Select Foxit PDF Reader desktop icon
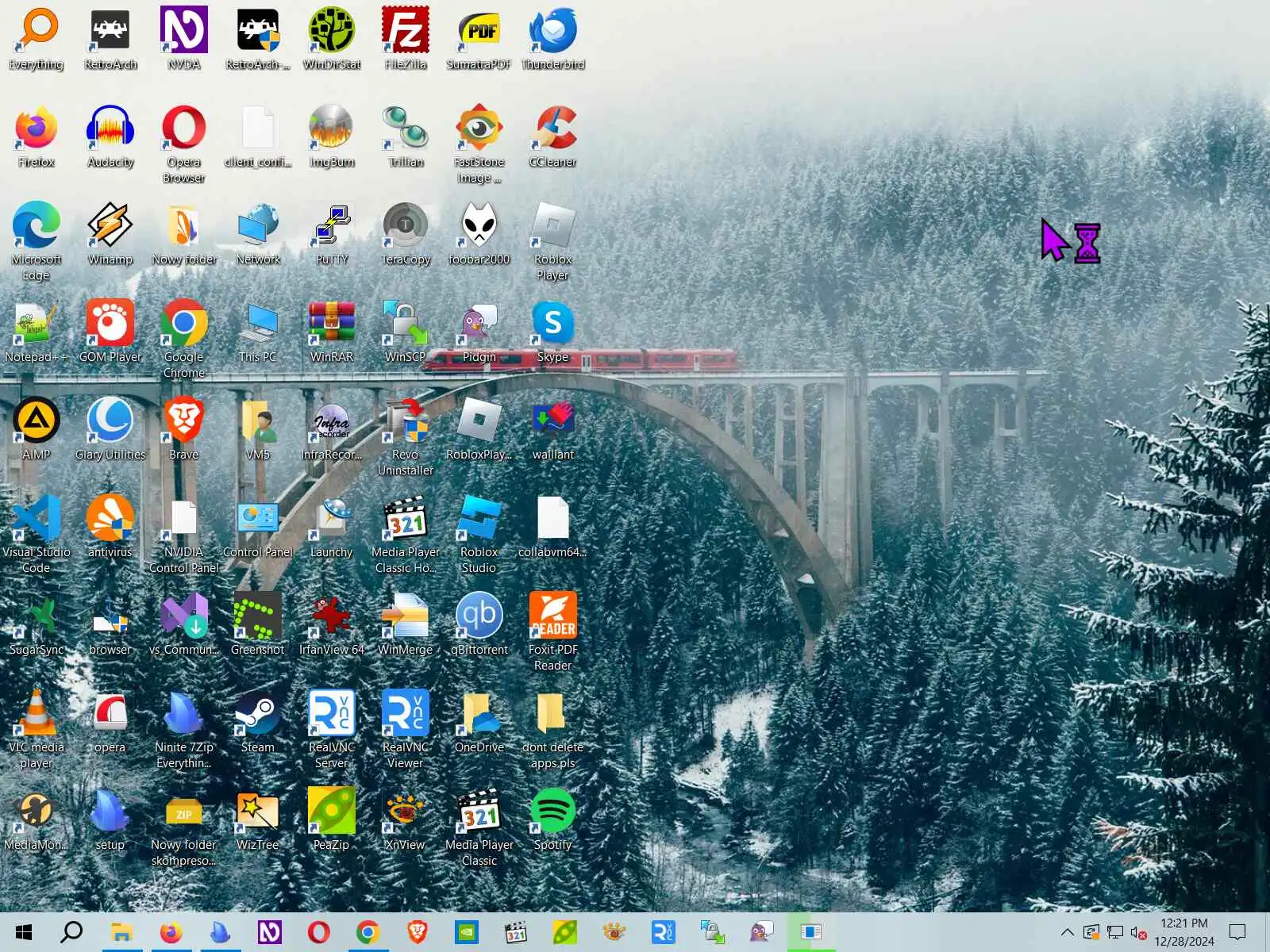1270x952 pixels. pyautogui.click(x=553, y=631)
